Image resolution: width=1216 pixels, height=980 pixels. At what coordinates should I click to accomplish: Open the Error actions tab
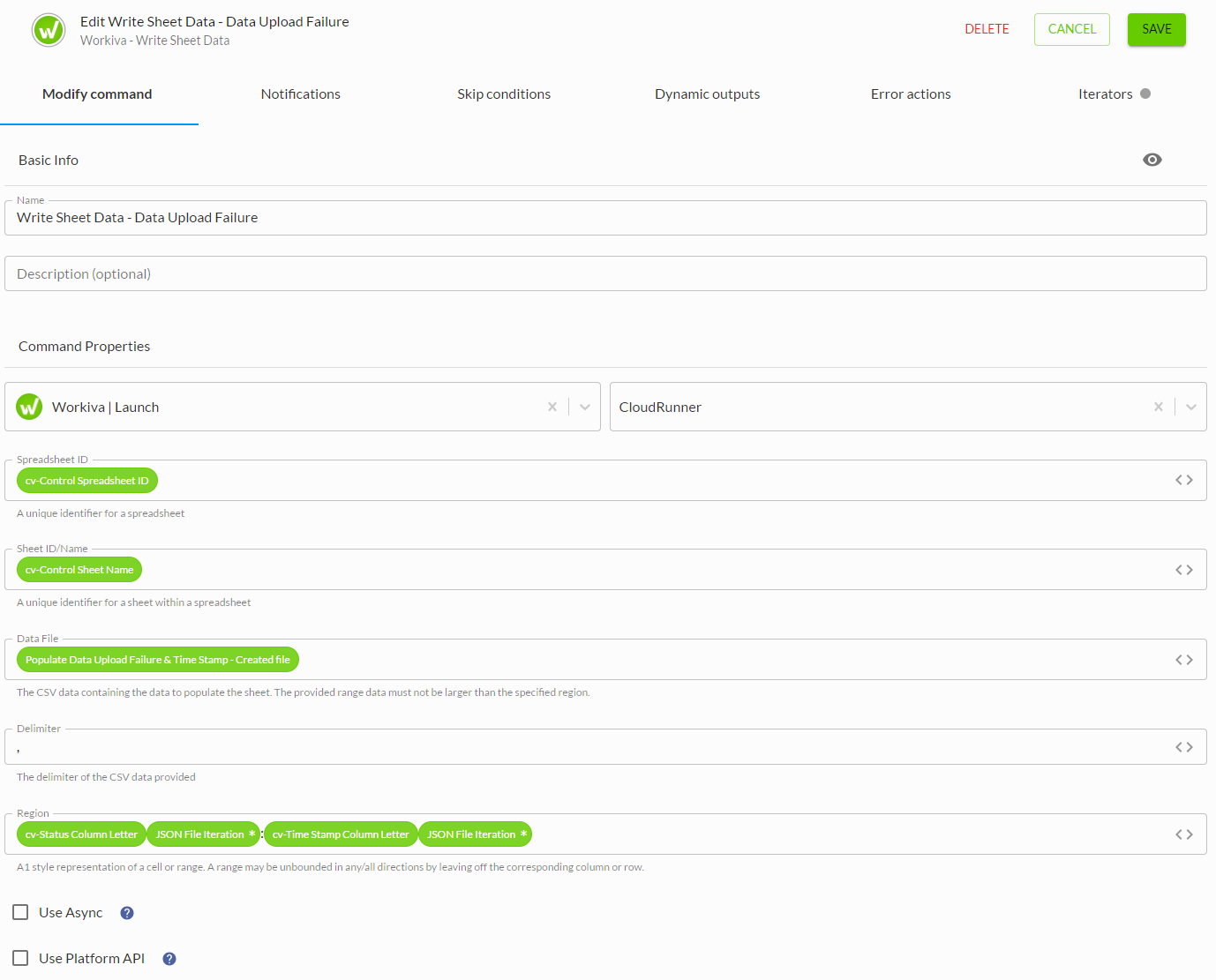pyautogui.click(x=911, y=94)
